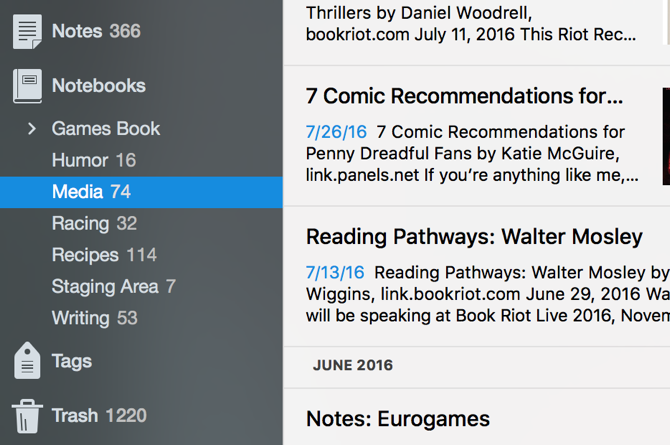Open the Notes: Eurogames note
This screenshot has width=670, height=445.
coord(398,419)
